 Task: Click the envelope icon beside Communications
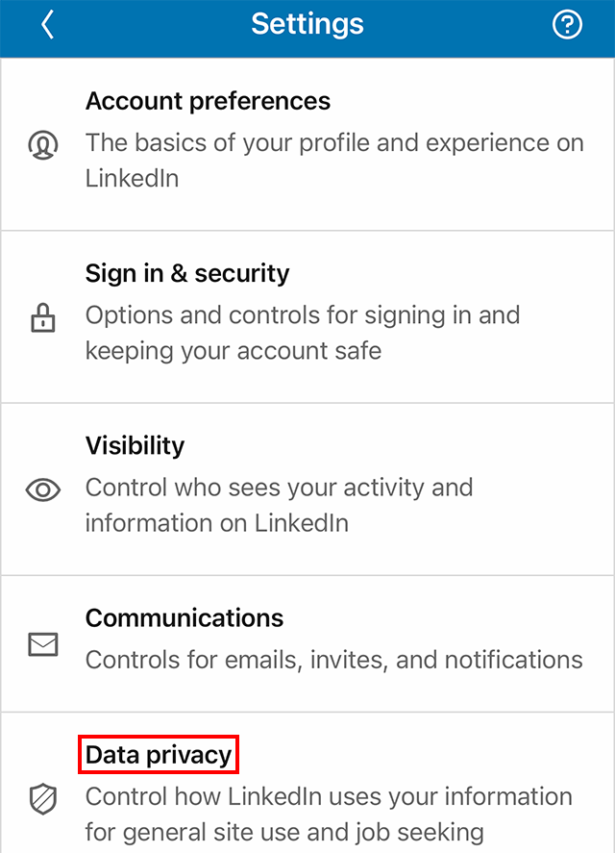[x=43, y=645]
